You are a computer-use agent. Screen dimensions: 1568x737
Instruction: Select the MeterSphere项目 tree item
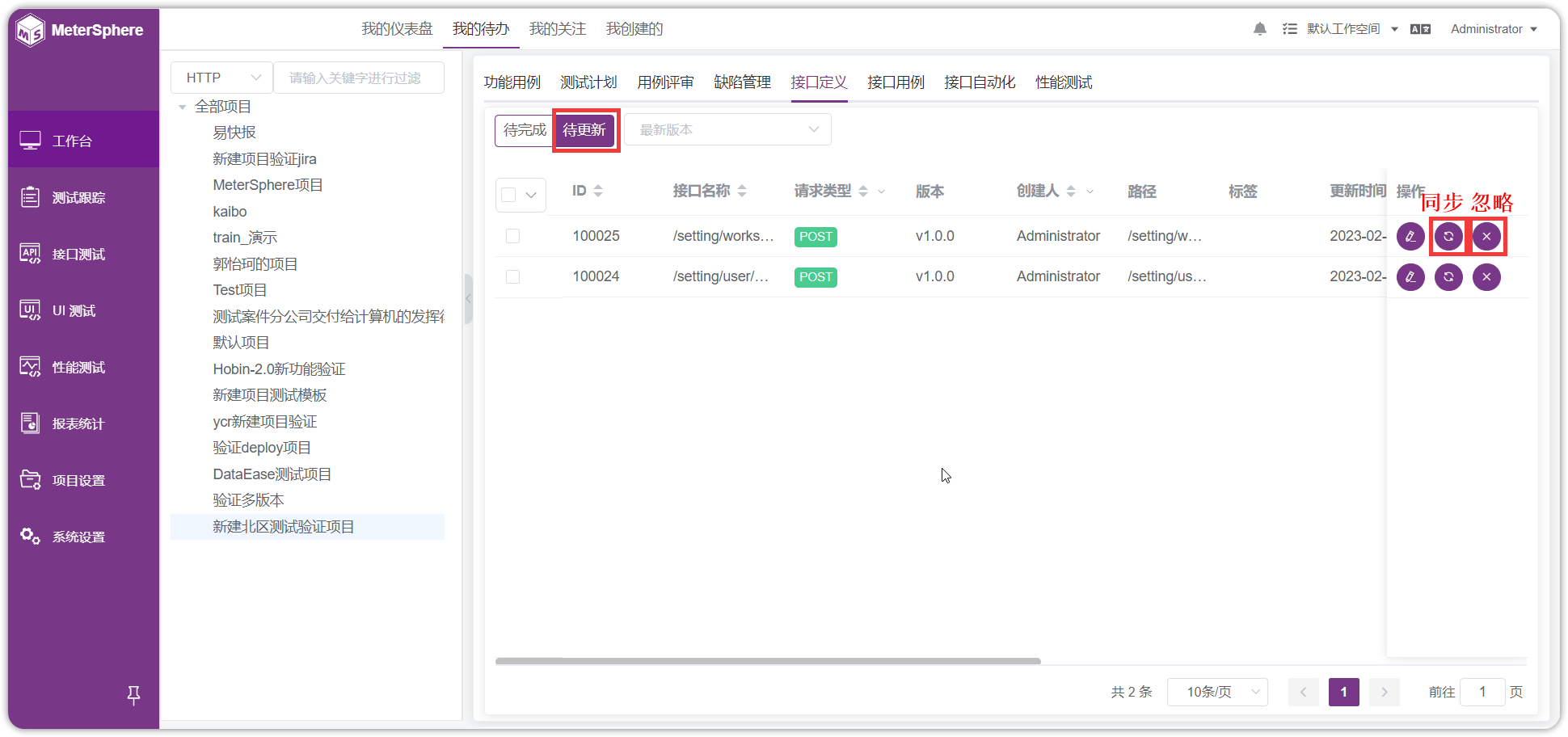coord(268,185)
